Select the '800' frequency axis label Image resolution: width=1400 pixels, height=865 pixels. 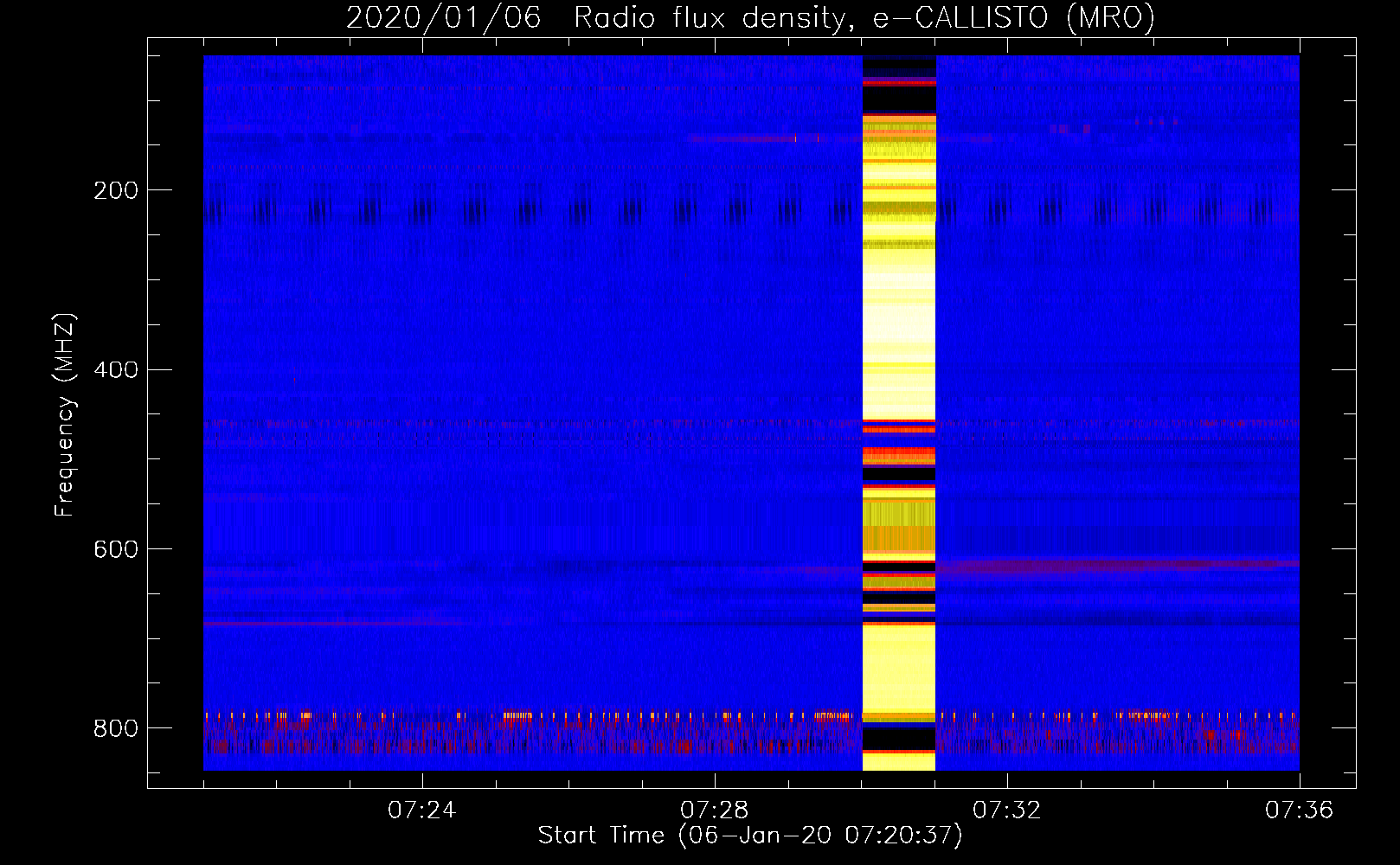pyautogui.click(x=116, y=728)
